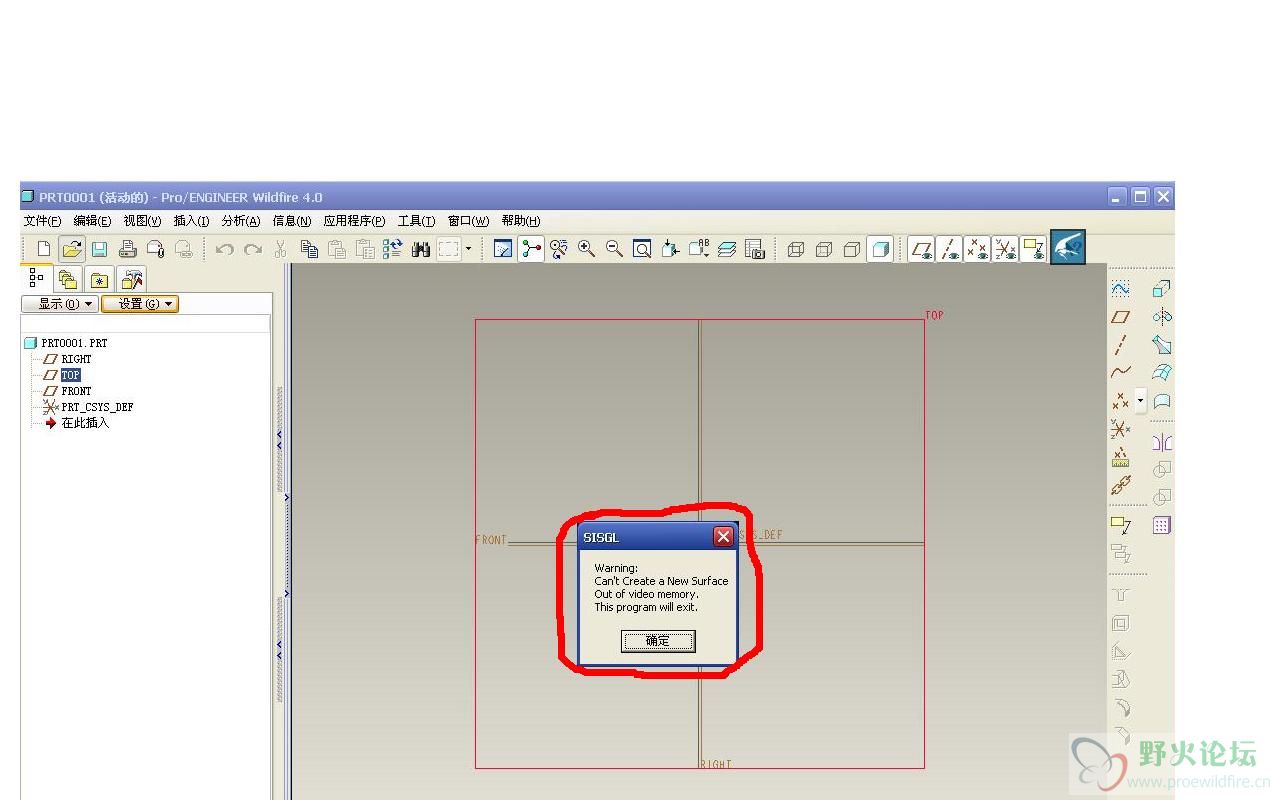Image resolution: width=1280 pixels, height=800 pixels.
Task: Click the Sketch tool icon
Action: pos(1121,289)
